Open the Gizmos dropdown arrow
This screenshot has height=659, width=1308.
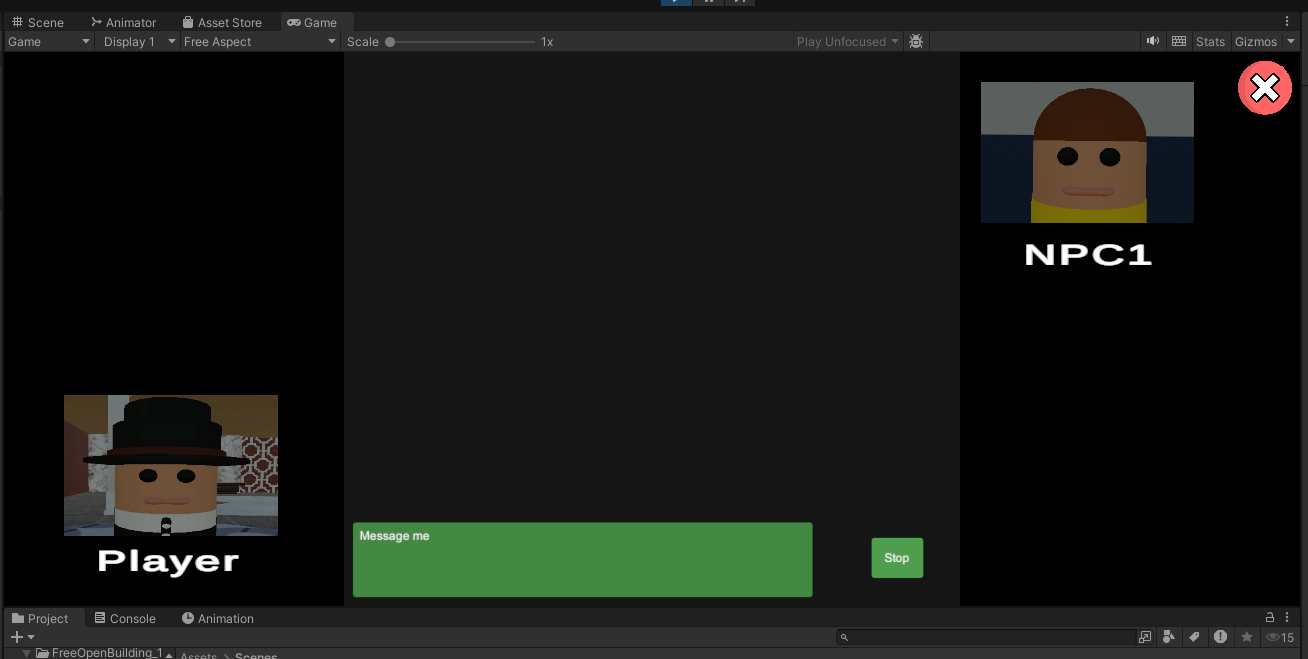[x=1291, y=41]
